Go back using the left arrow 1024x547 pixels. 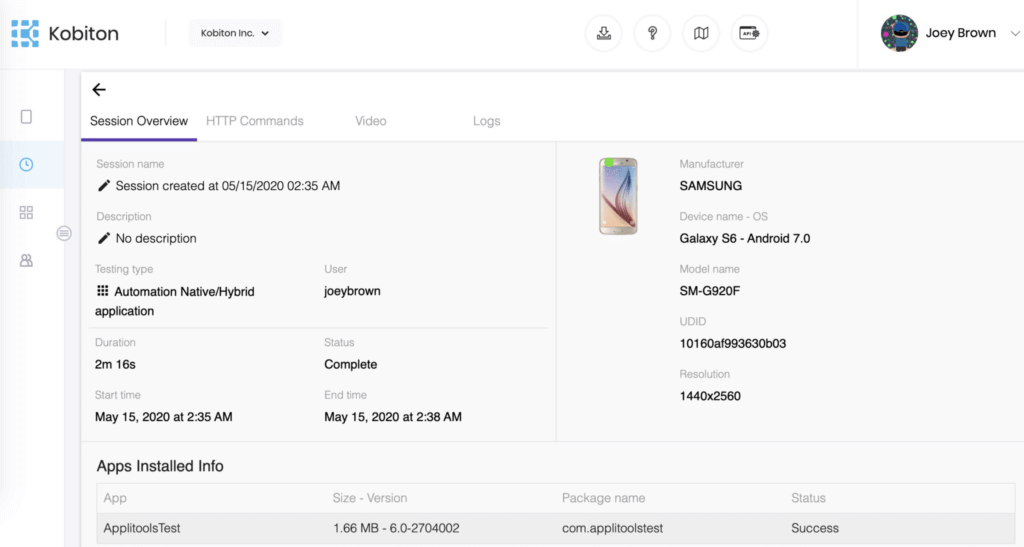(x=99, y=90)
